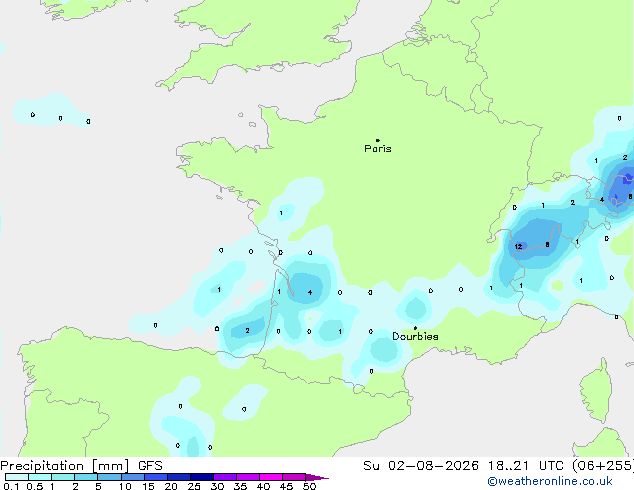Click legend scale label 0.1
The width and height of the screenshot is (634, 490).
(11, 486)
